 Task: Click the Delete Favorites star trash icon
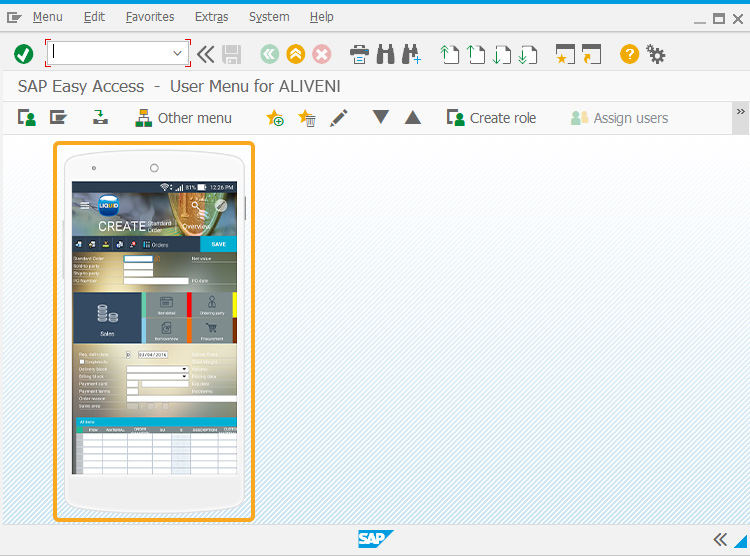(307, 118)
